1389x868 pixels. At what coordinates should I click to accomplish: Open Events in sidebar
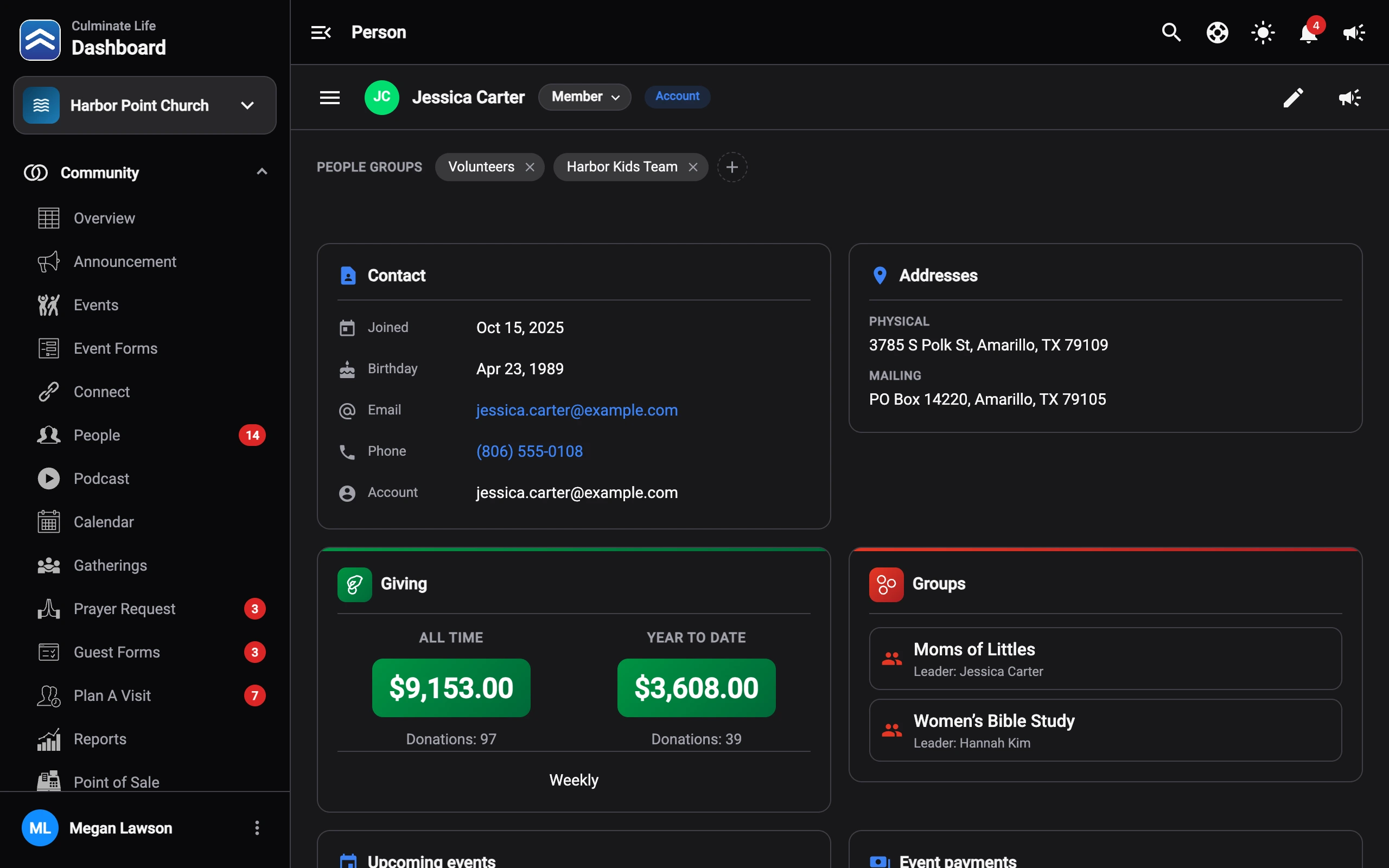(x=145, y=305)
